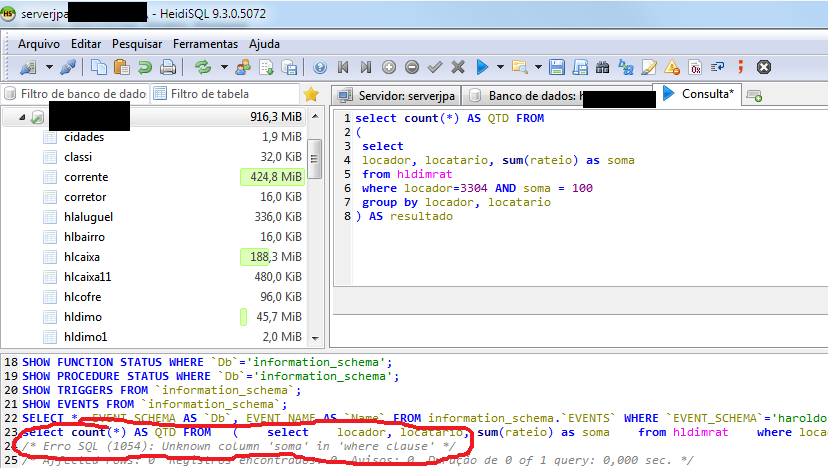Click the disconnect plug icon

pos(68,67)
